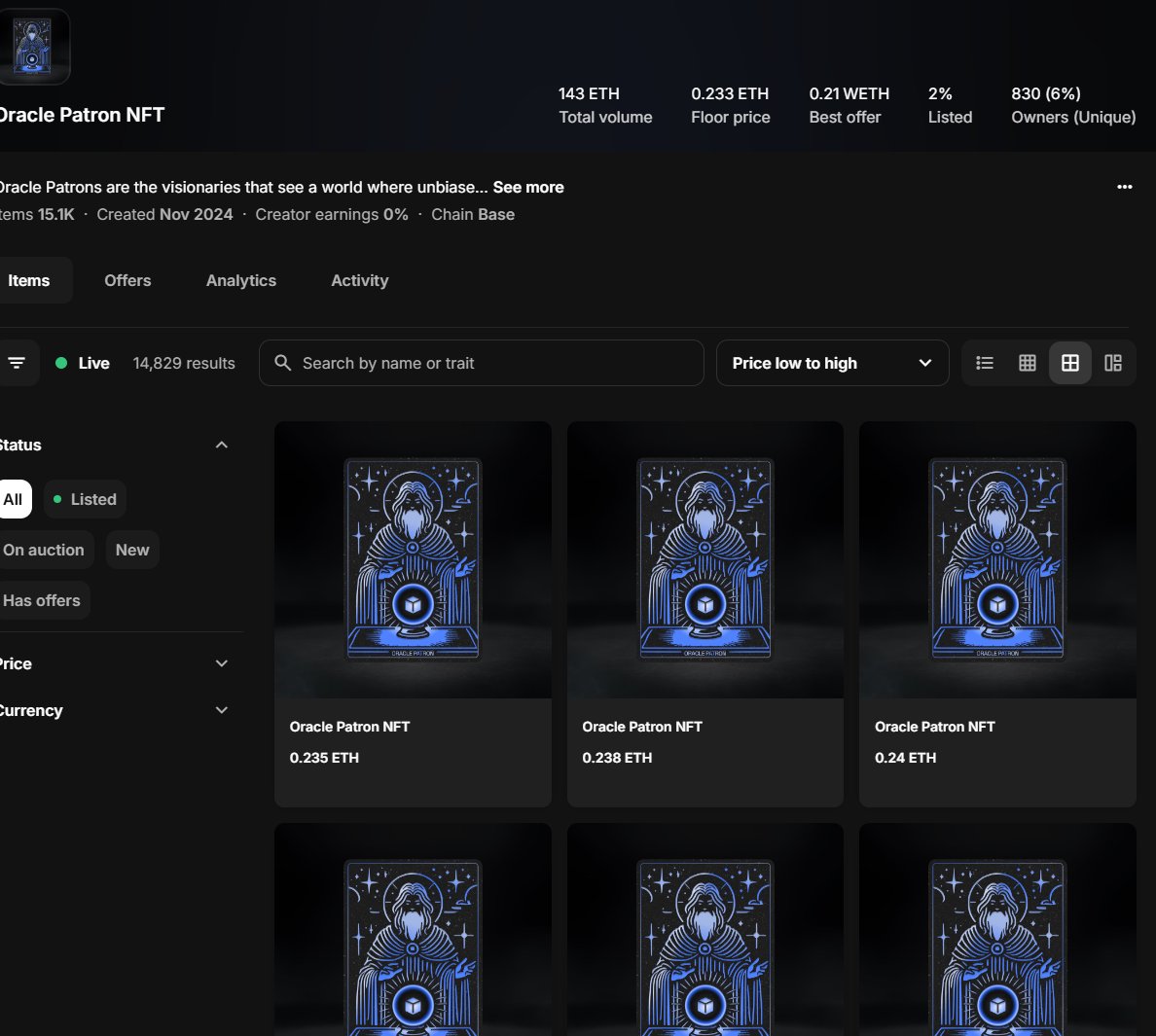Switch to list view layout
1156x1036 pixels.
pos(984,363)
